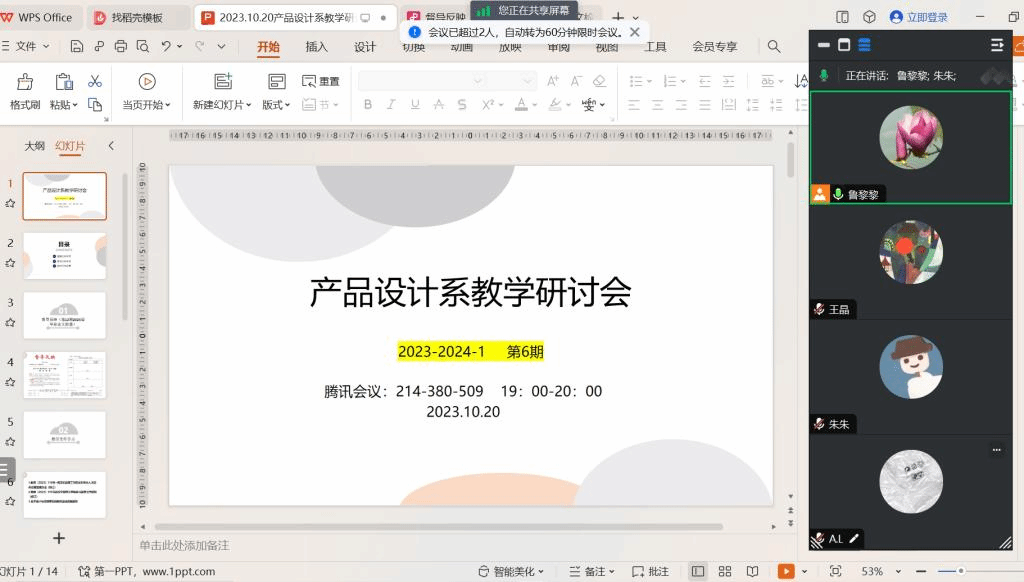Collapse the meeting video panel sidebar icon
Screen dimensions: 1024x582
point(996,45)
